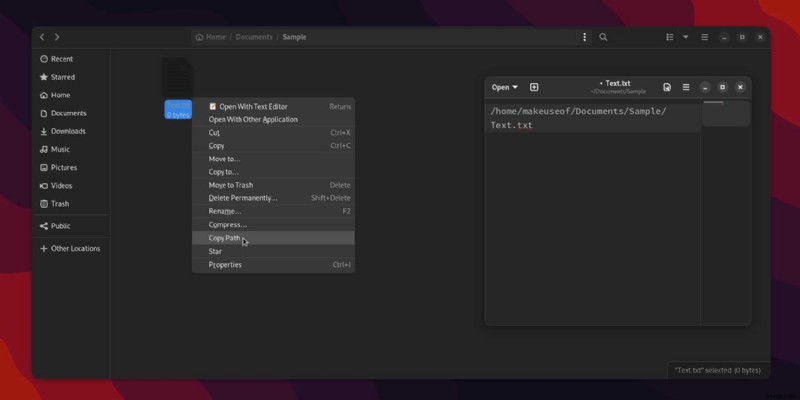The image size is (800, 400).
Task: Click the Music note icon
Action: [44, 149]
